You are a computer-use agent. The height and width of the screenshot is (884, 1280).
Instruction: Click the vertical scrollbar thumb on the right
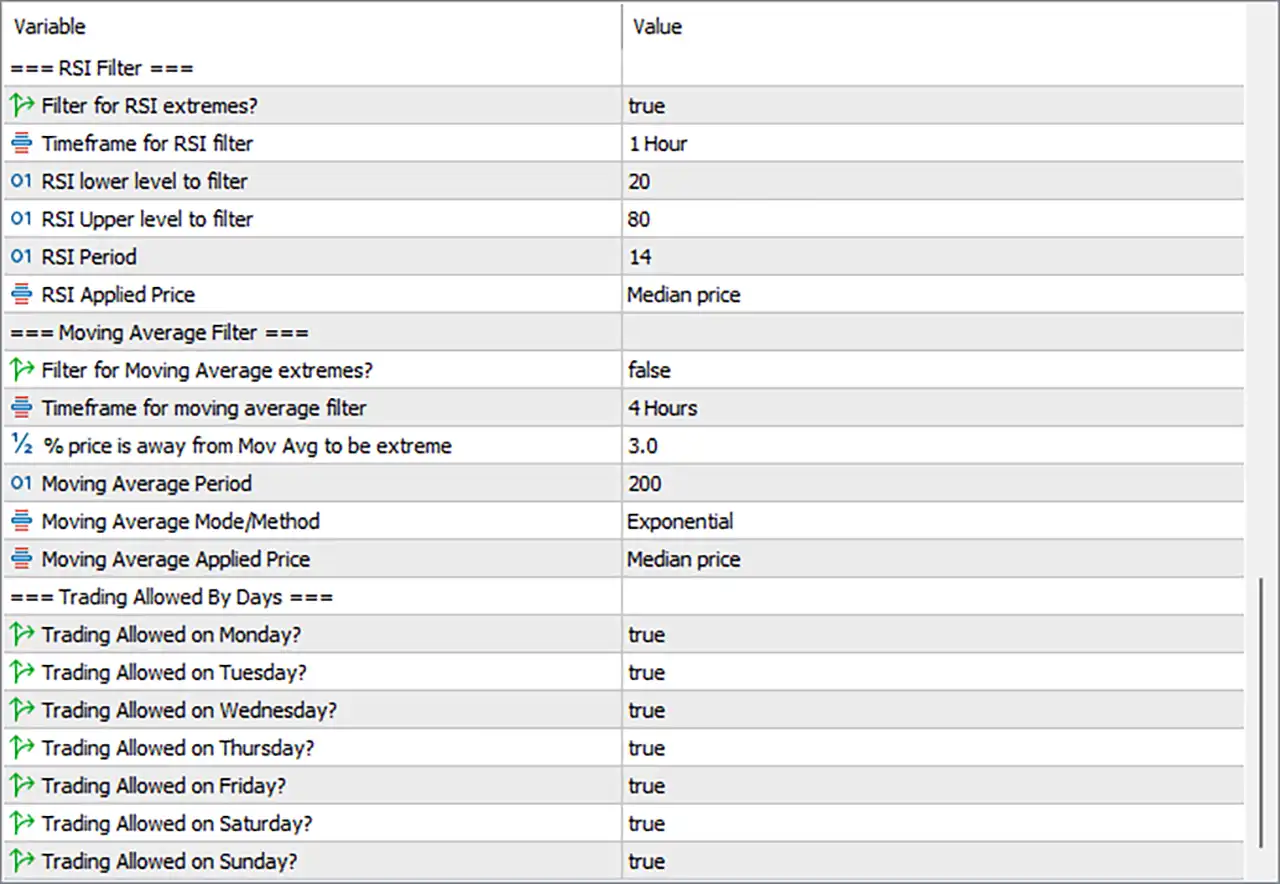1263,710
